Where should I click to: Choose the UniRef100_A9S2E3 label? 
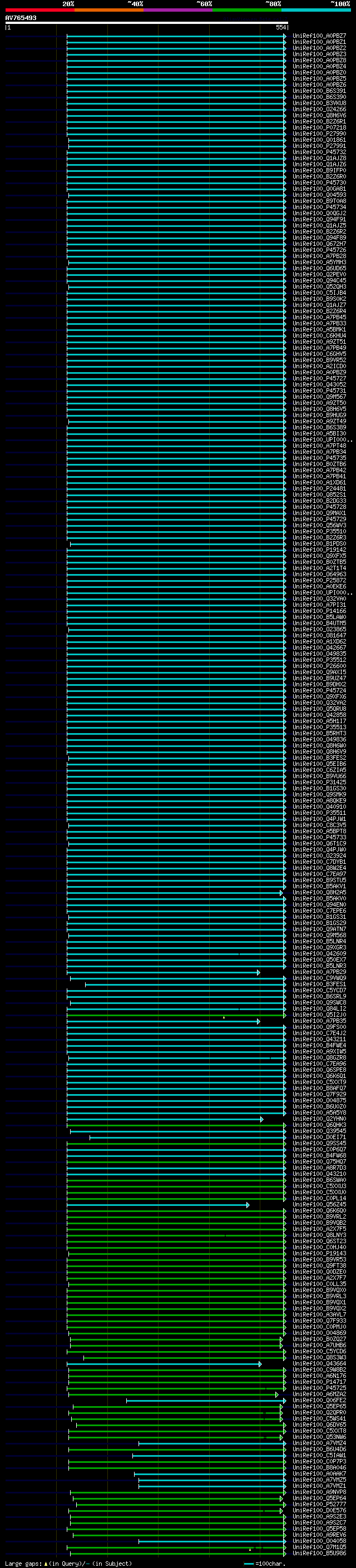319,1516
